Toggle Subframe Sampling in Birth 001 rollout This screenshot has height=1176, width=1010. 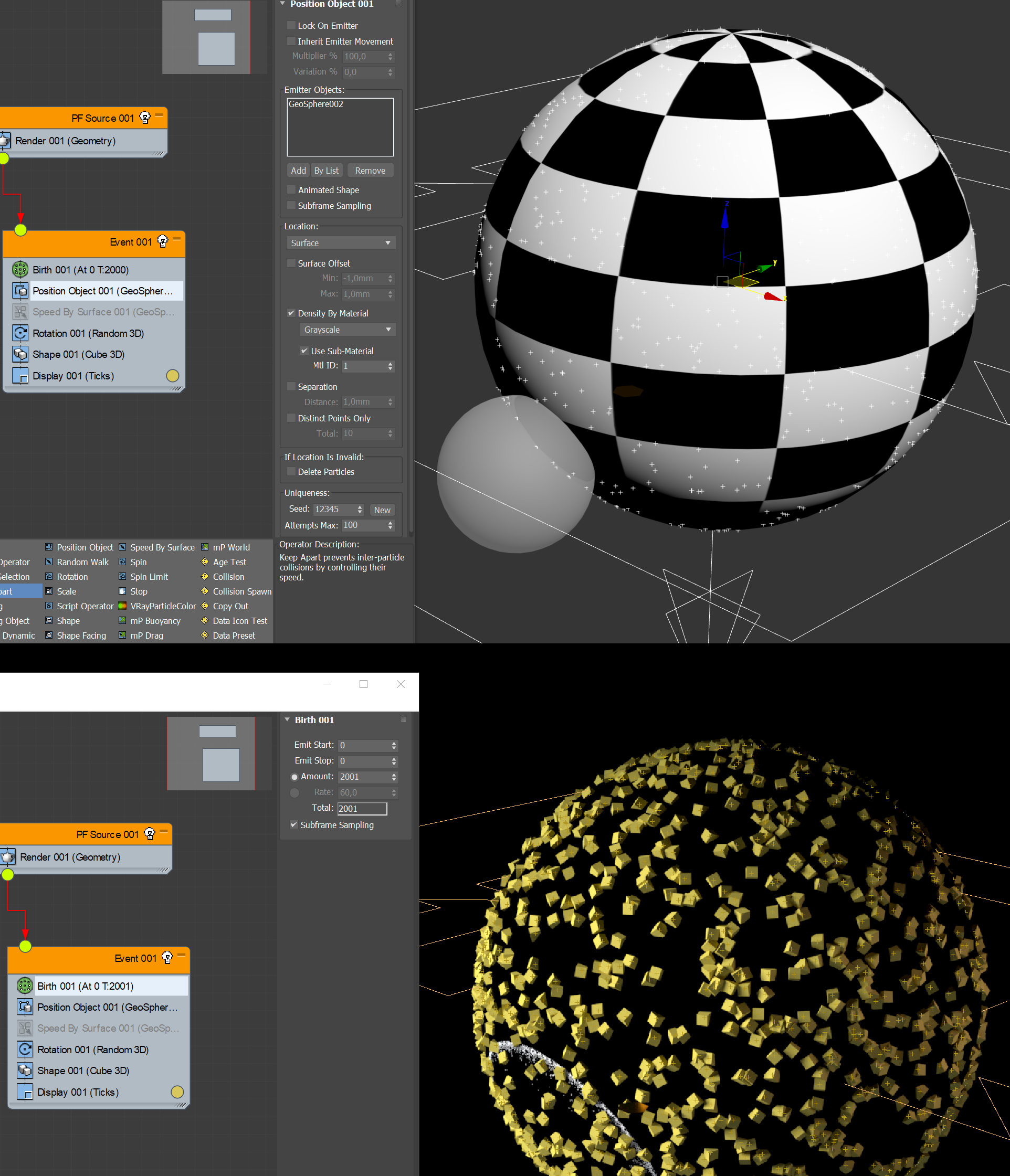click(294, 825)
